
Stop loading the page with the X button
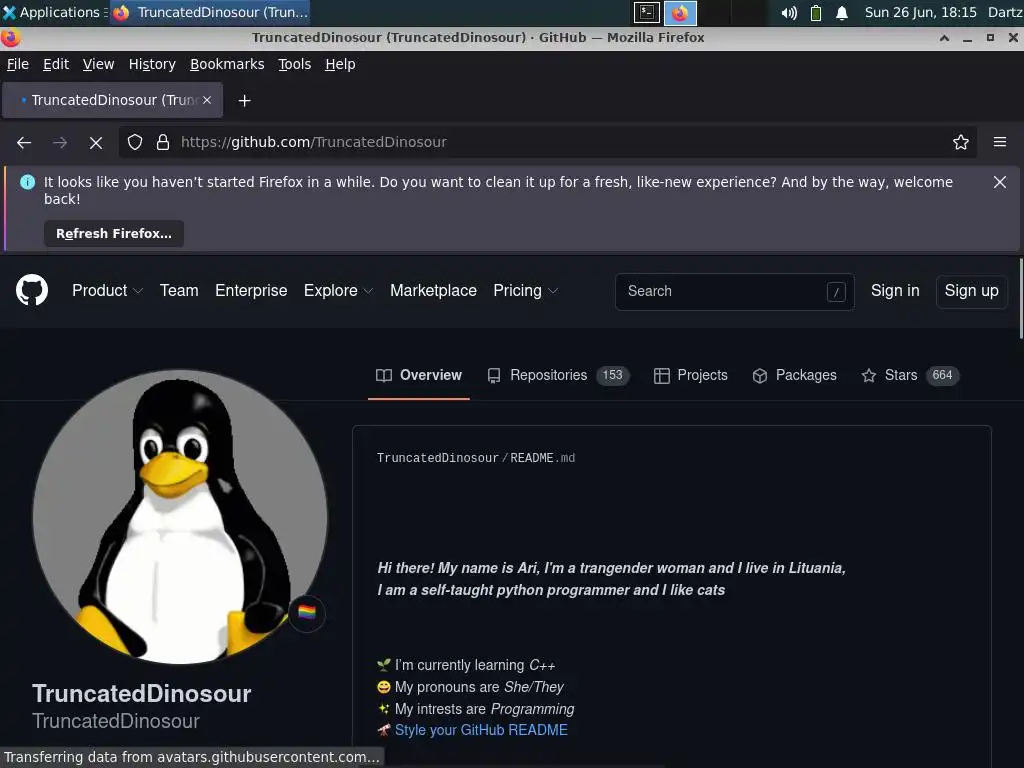coord(96,142)
